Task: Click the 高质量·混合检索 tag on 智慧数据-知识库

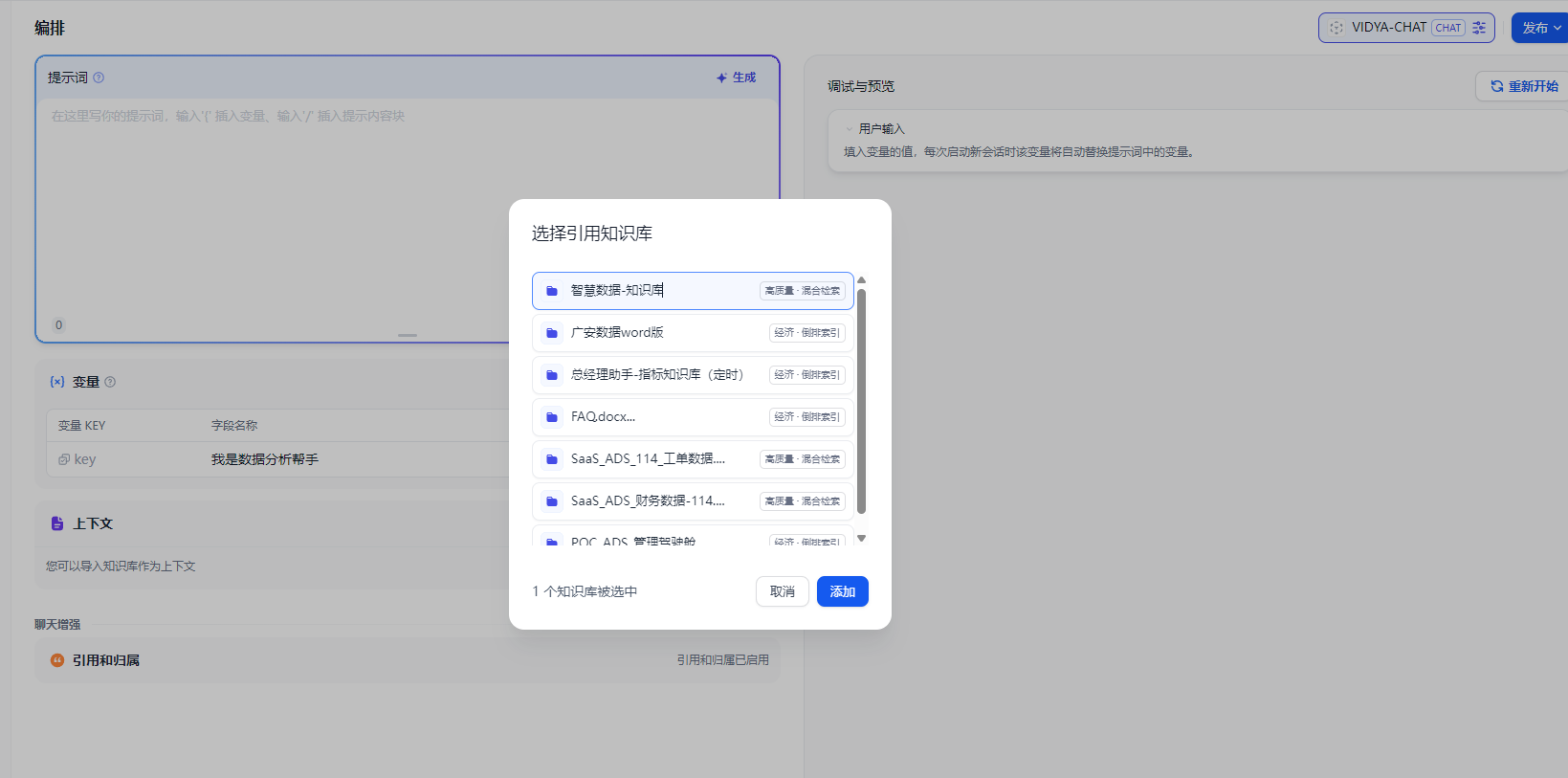Action: 803,291
